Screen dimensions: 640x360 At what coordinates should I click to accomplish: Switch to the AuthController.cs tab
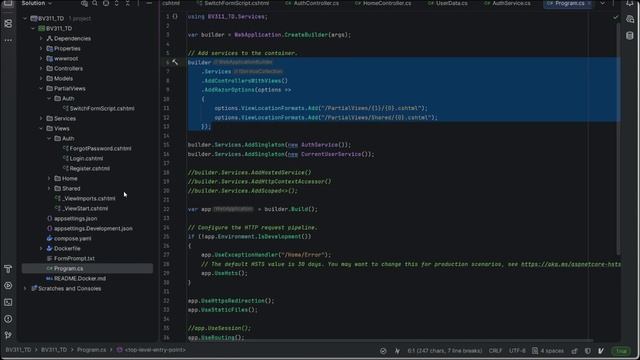[x=312, y=3]
